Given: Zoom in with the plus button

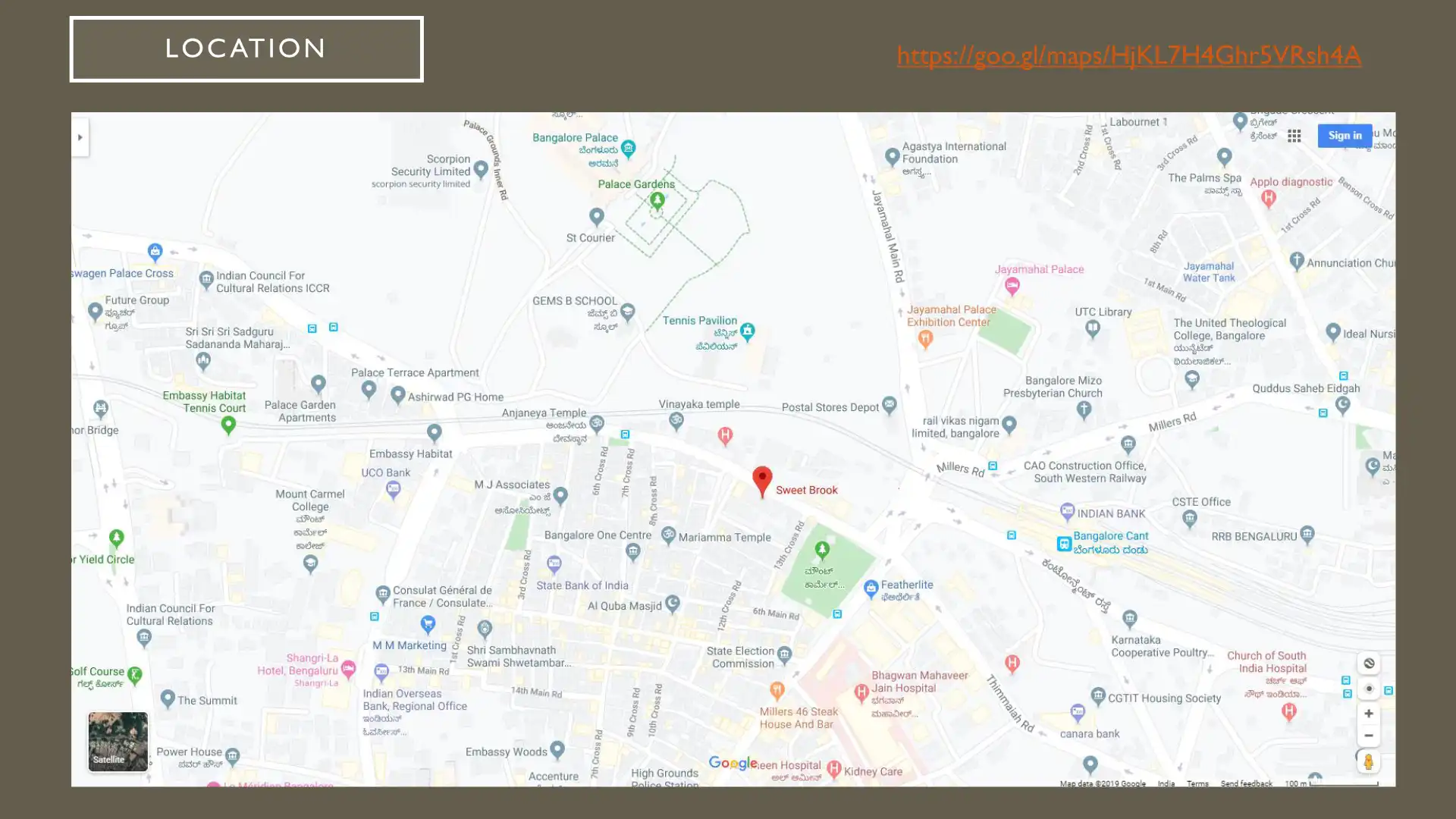Looking at the screenshot, I should (x=1369, y=714).
